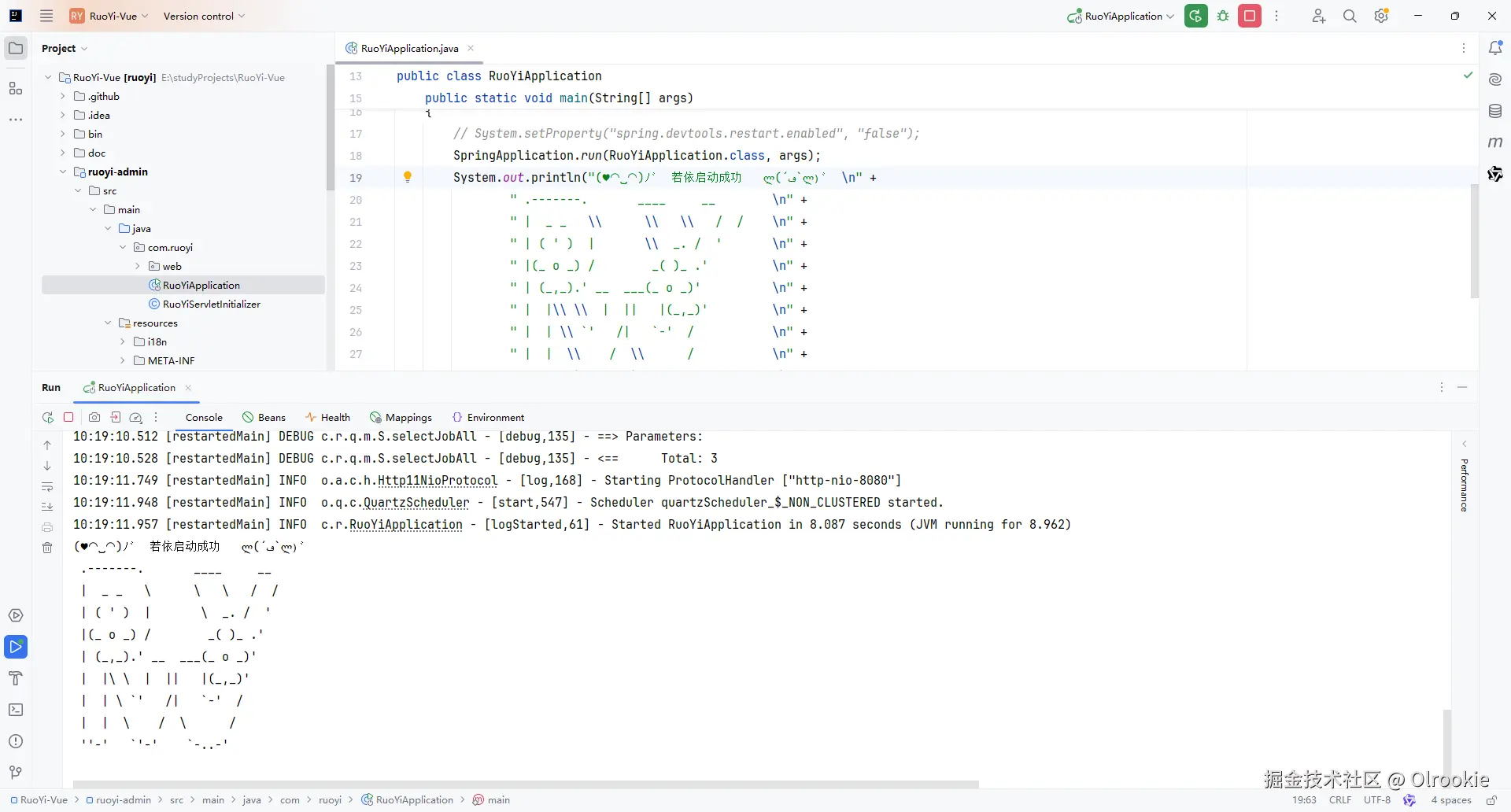
Task: Expand the .github folder in tree
Action: pyautogui.click(x=63, y=96)
